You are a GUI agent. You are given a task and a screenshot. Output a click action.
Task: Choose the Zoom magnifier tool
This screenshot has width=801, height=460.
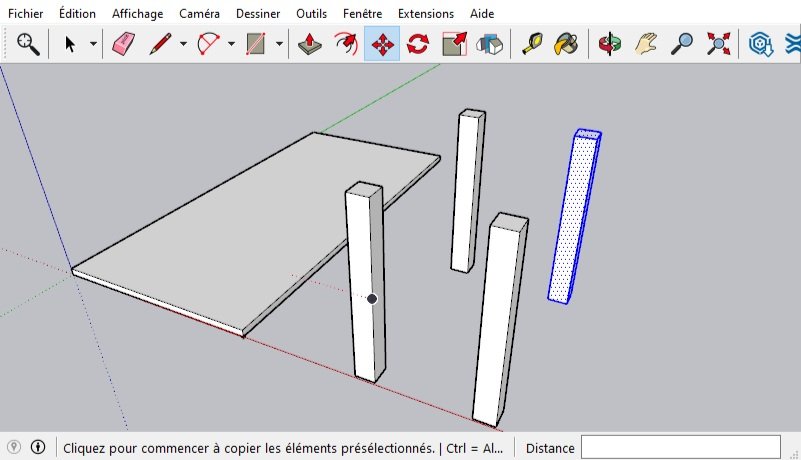682,44
